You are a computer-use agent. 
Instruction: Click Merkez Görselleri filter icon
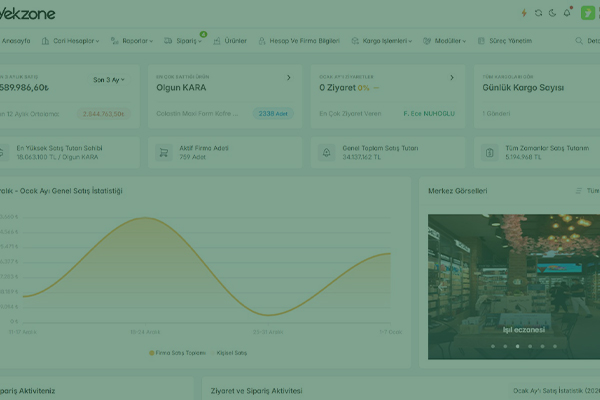(x=579, y=191)
